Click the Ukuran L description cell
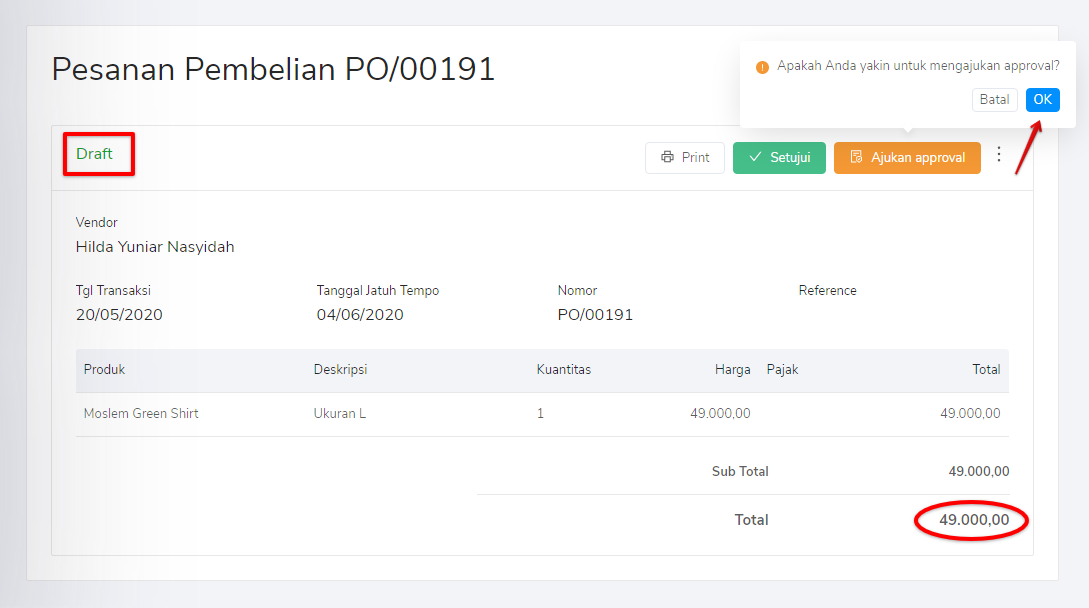 click(340, 413)
